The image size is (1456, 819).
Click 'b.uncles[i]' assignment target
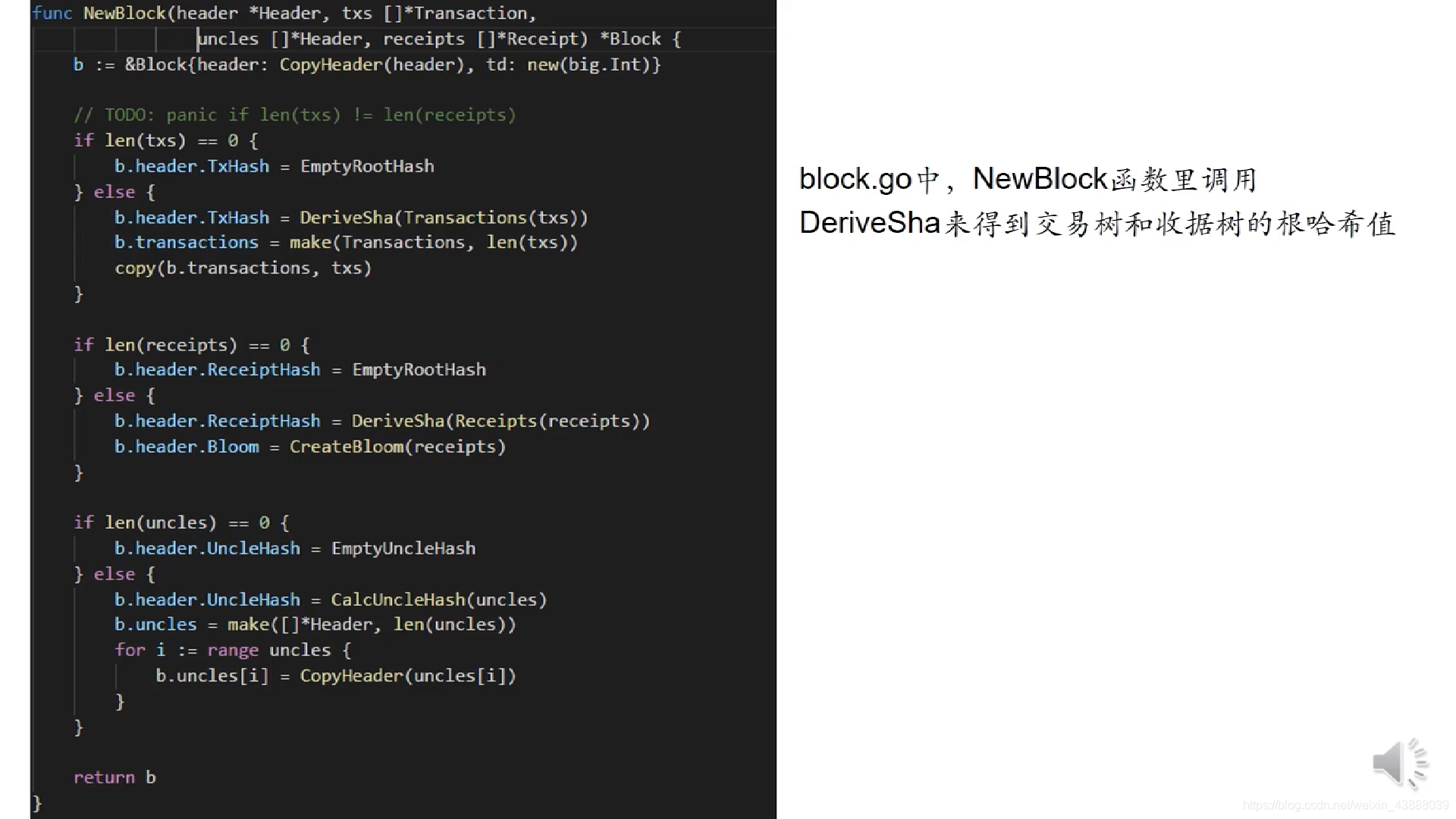pyautogui.click(x=212, y=676)
